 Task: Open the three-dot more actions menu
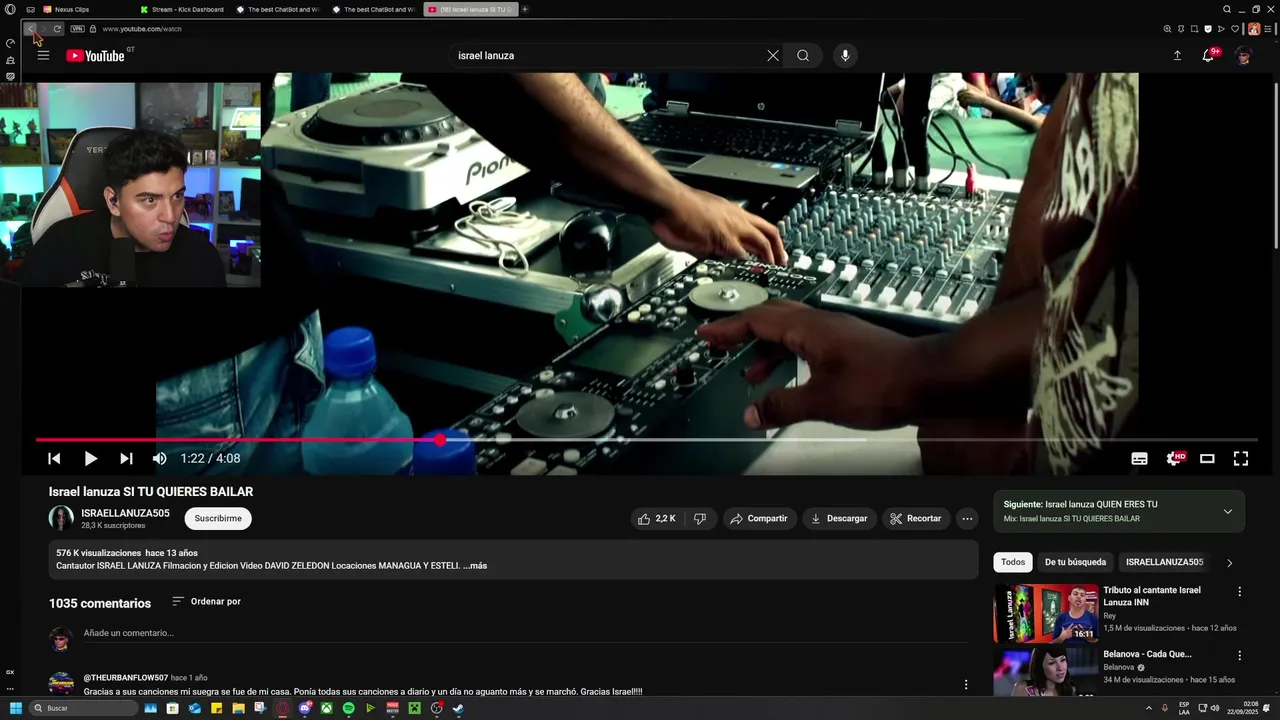[966, 518]
